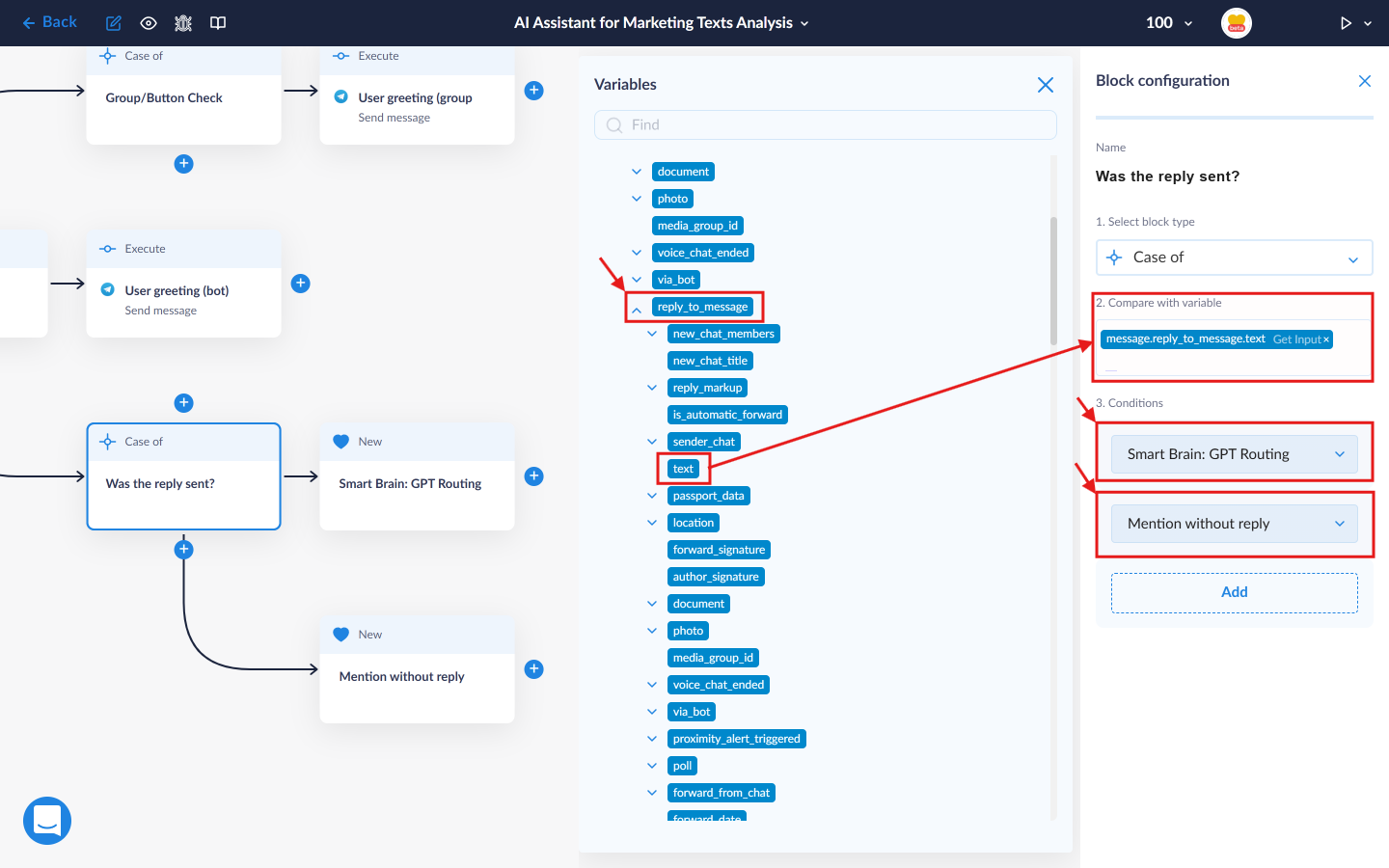Expand the run options chevron

(1368, 23)
